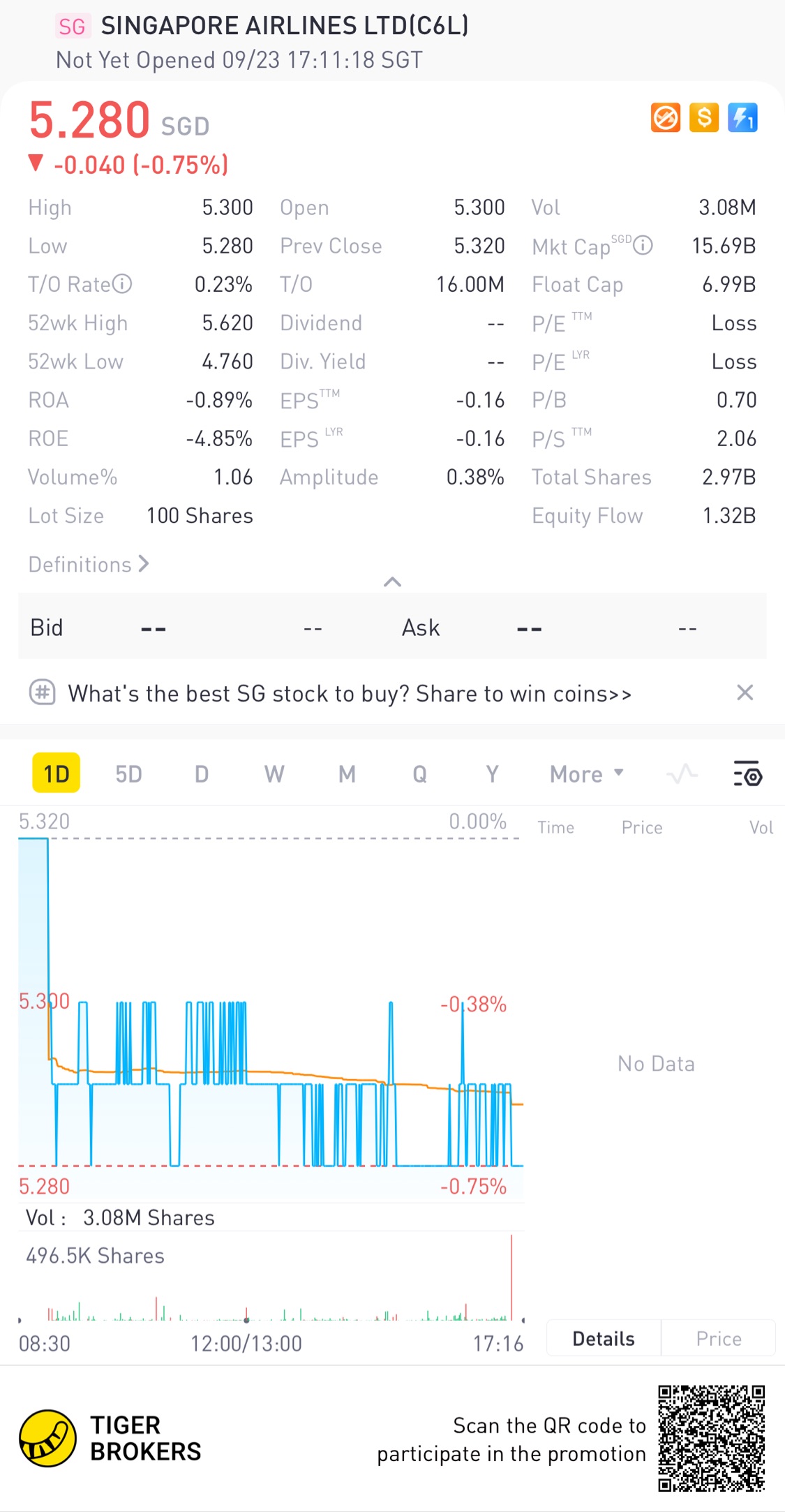Tap the Tiger Brokers logo
This screenshot has width=785, height=1512.
[x=47, y=1438]
